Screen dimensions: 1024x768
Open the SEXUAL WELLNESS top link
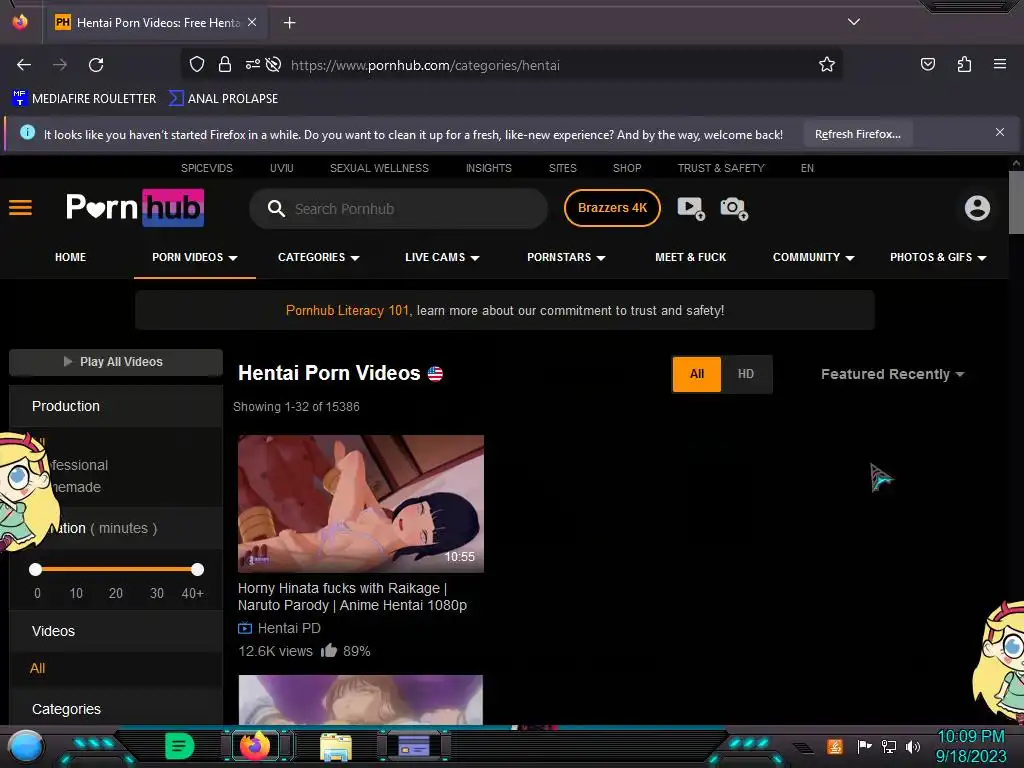click(x=379, y=168)
